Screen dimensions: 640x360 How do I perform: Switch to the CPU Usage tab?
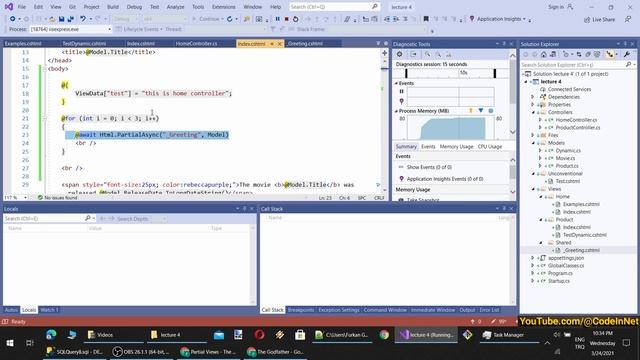tap(489, 147)
